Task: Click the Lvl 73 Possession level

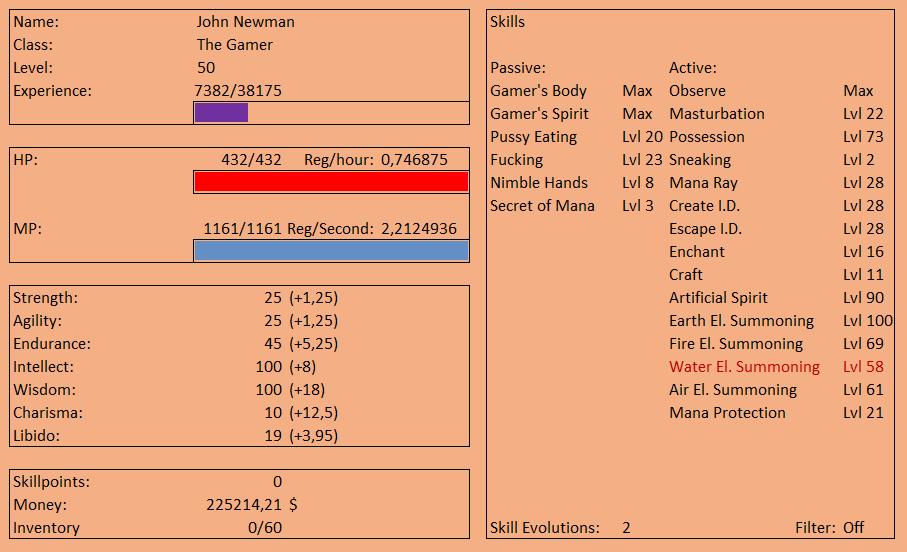Action: [863, 137]
